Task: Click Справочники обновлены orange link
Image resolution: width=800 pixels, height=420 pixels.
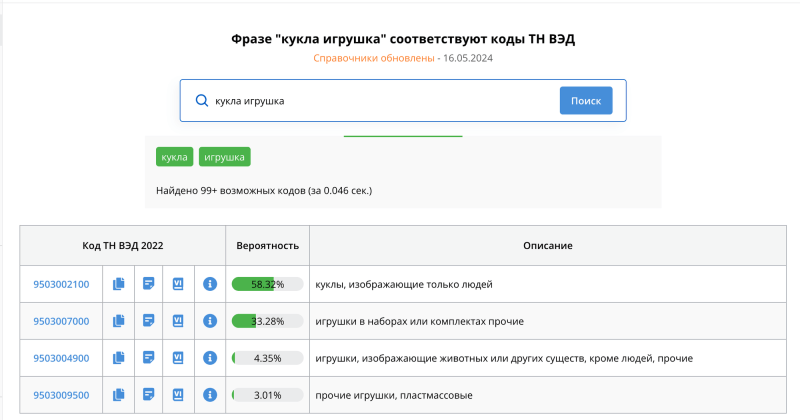Action: pos(373,58)
